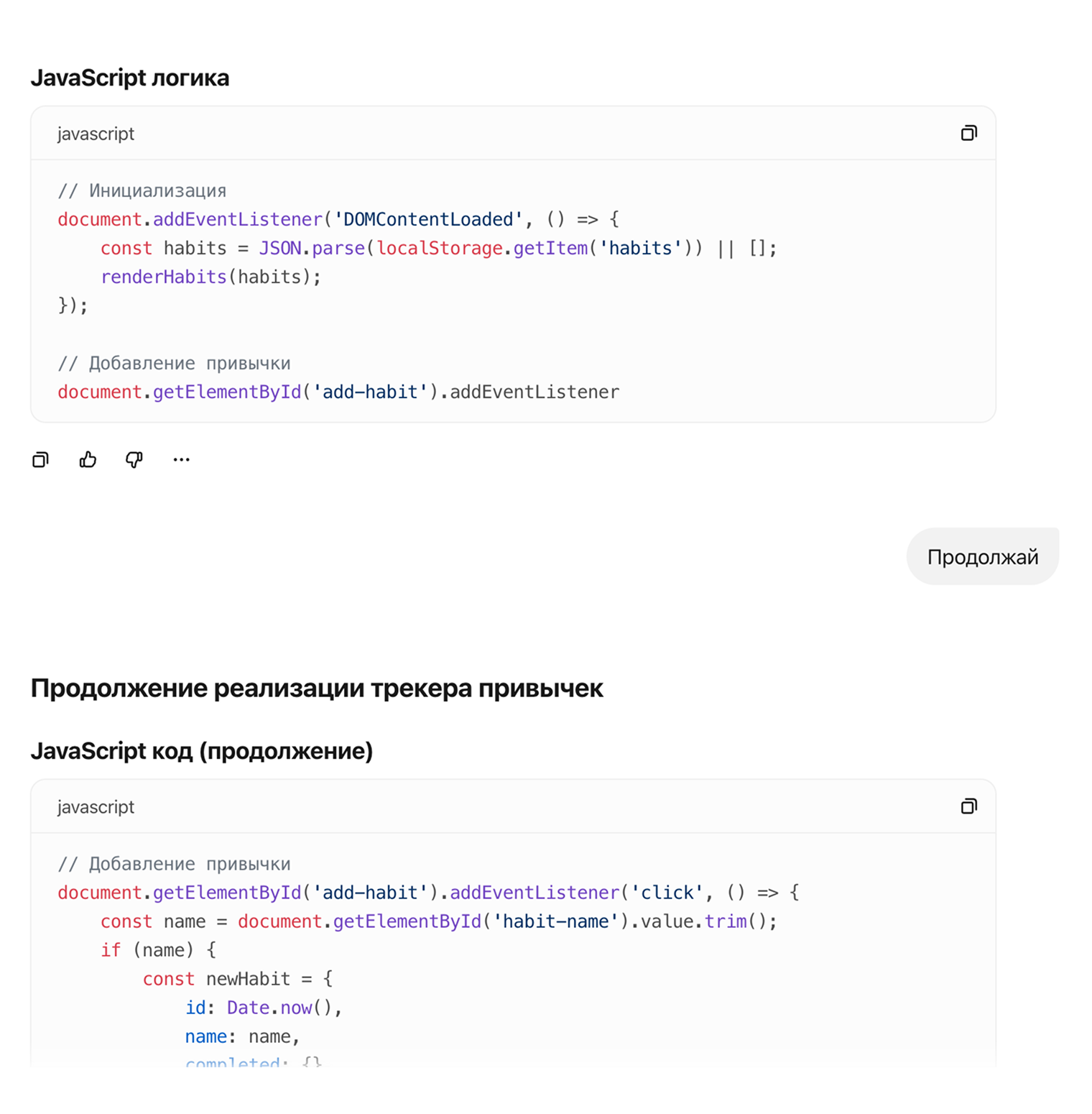Image resolution: width=1092 pixels, height=1114 pixels.
Task: Give the response a thumbs down
Action: pos(134,460)
